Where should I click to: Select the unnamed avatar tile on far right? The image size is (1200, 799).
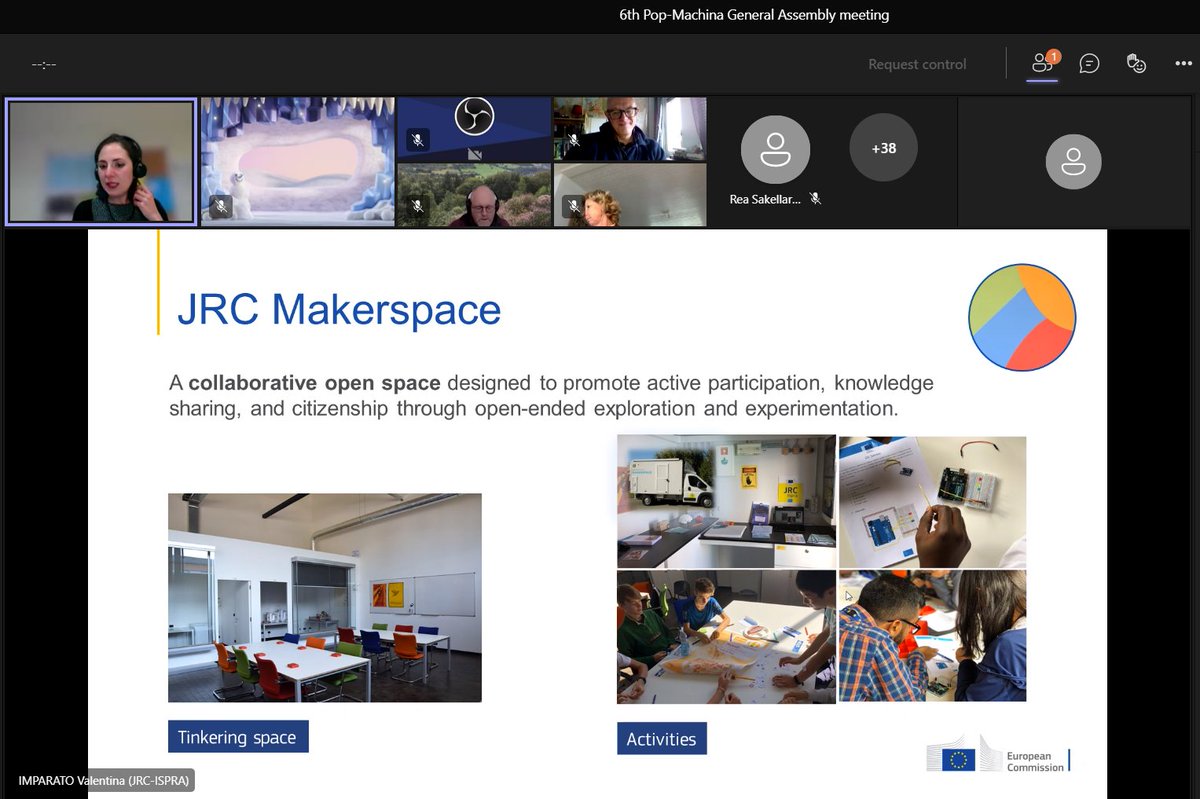pos(1073,161)
